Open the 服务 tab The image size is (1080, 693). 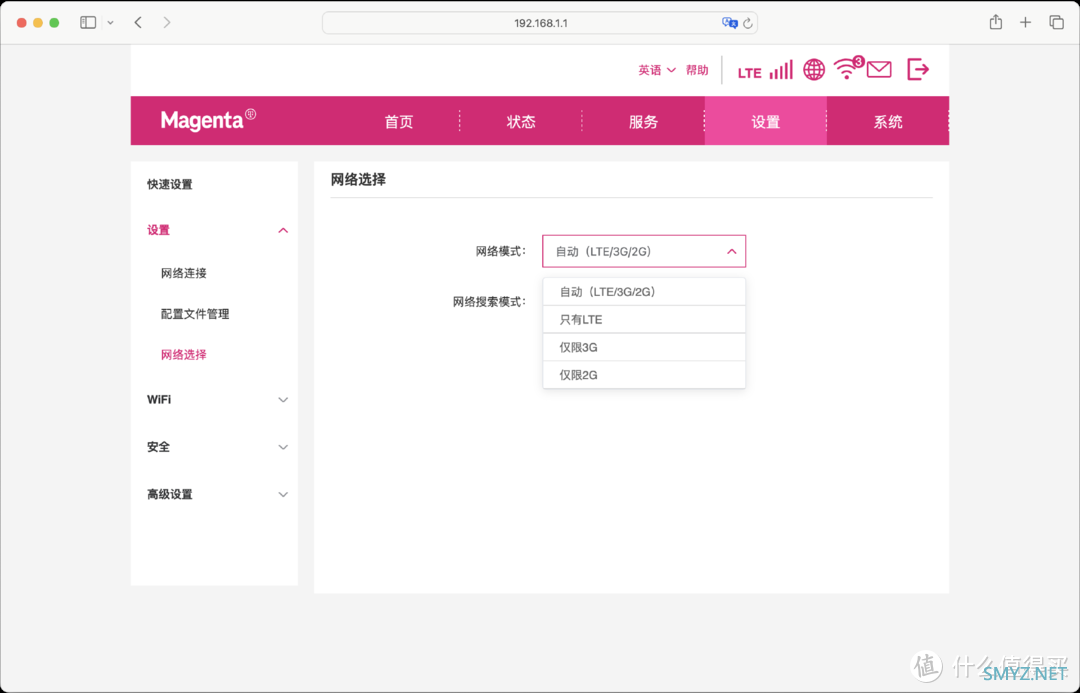tap(643, 122)
